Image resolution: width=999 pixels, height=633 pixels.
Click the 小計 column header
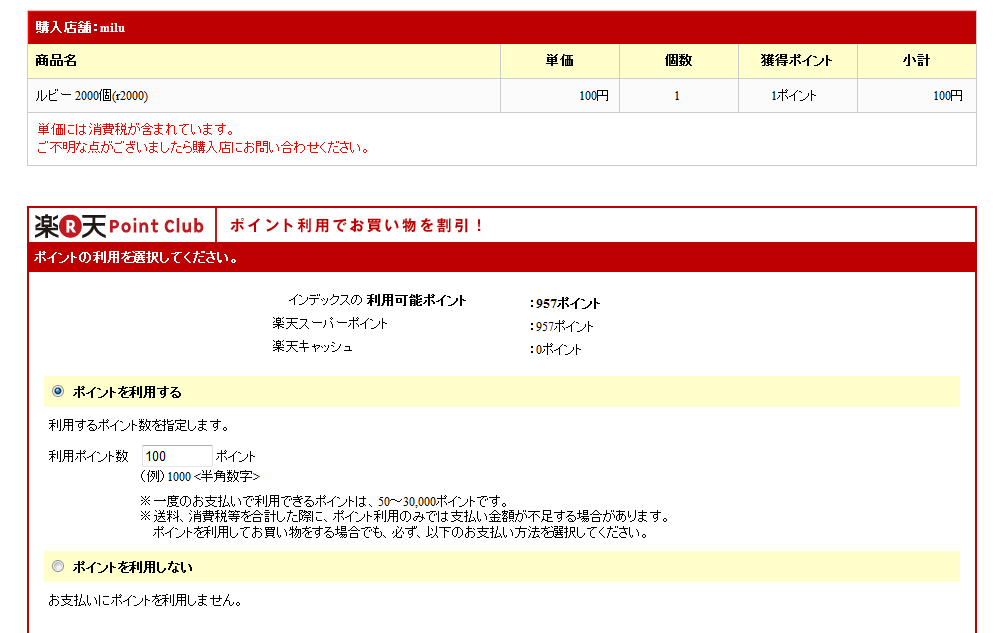coord(915,61)
